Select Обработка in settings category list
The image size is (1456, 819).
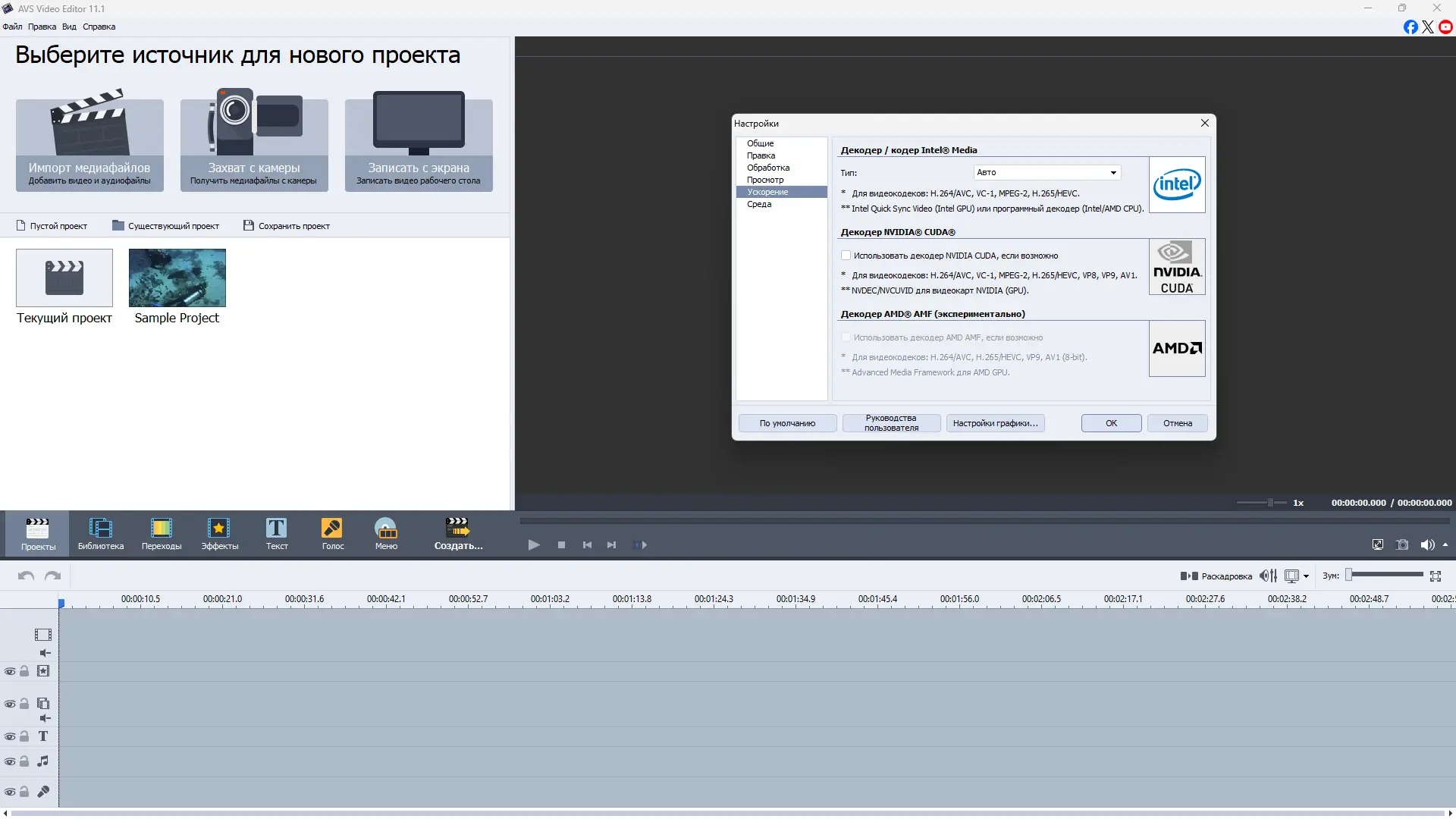767,168
